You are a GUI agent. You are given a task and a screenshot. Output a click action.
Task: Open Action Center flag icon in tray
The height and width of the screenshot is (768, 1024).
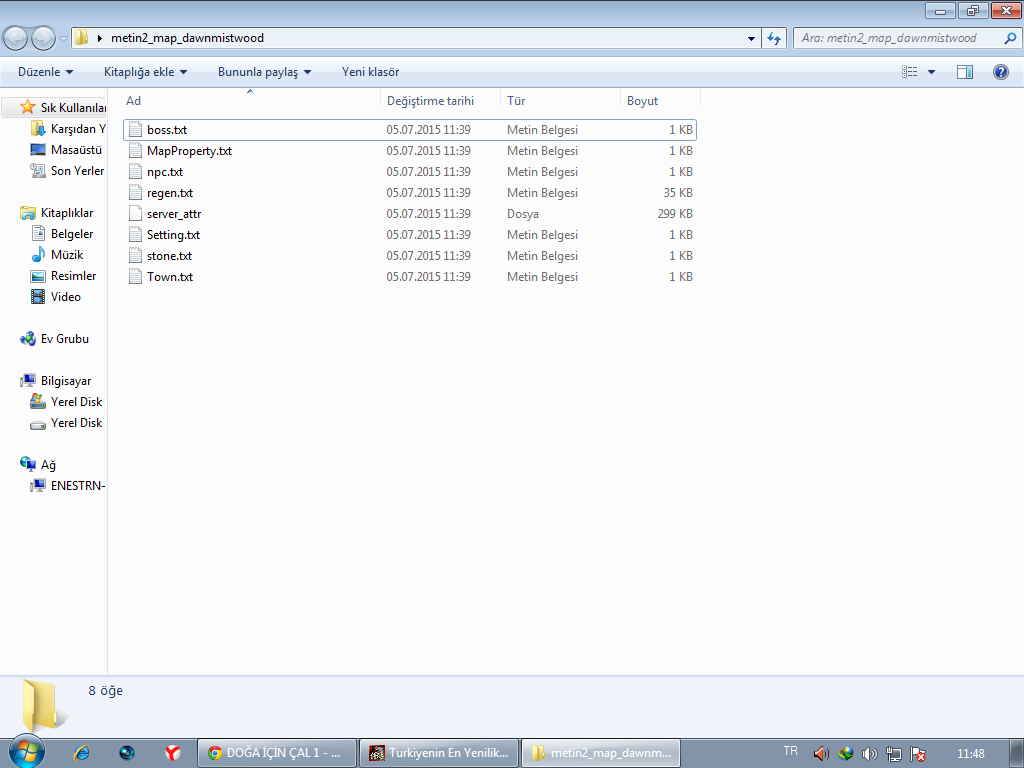point(918,754)
